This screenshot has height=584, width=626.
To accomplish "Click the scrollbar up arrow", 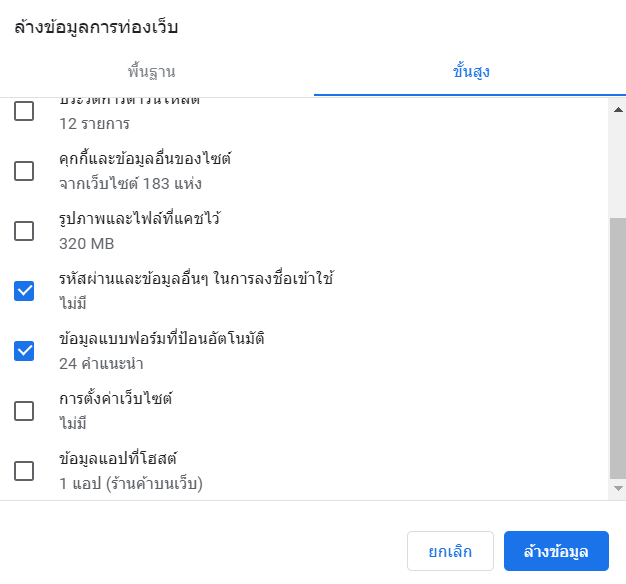I will (x=618, y=109).
